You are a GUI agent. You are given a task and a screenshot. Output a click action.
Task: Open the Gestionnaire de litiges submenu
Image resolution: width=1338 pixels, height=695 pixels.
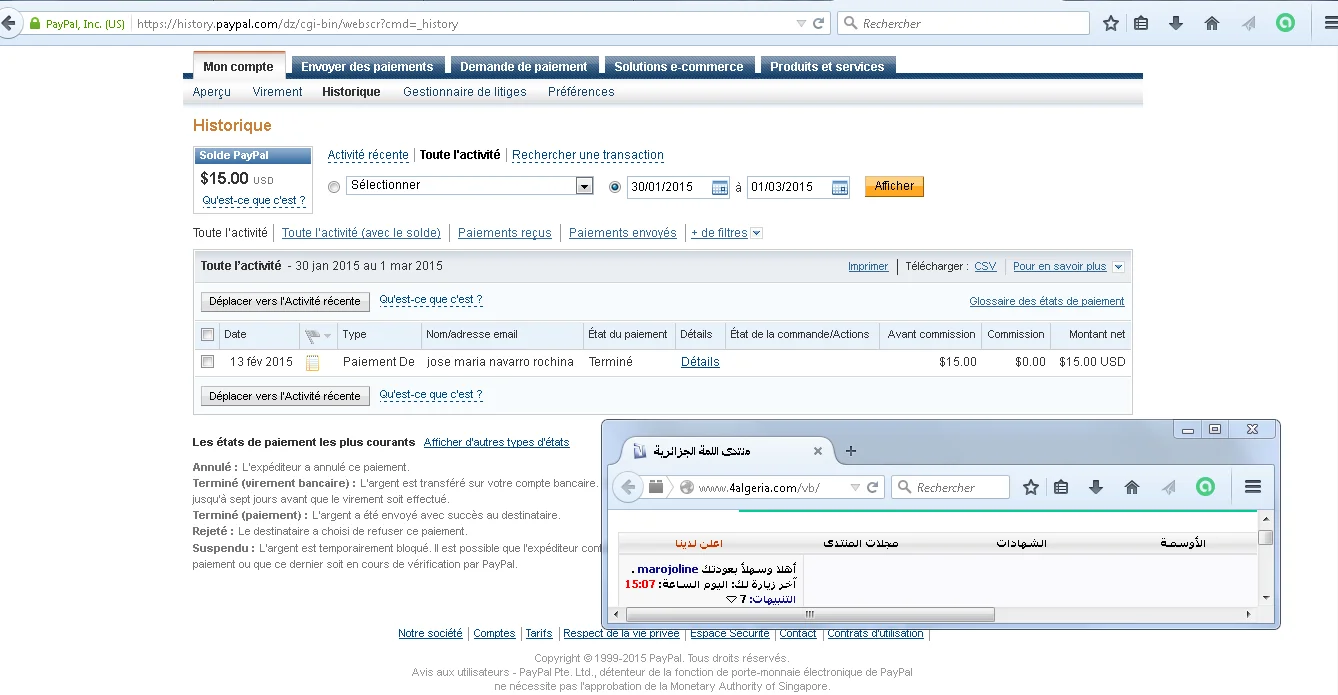click(x=464, y=92)
